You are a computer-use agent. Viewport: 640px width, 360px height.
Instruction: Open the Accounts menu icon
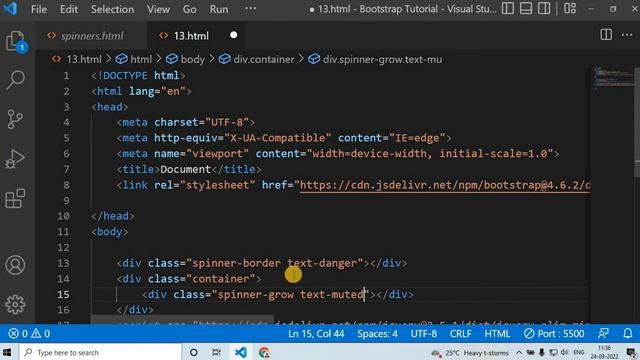coord(16,265)
